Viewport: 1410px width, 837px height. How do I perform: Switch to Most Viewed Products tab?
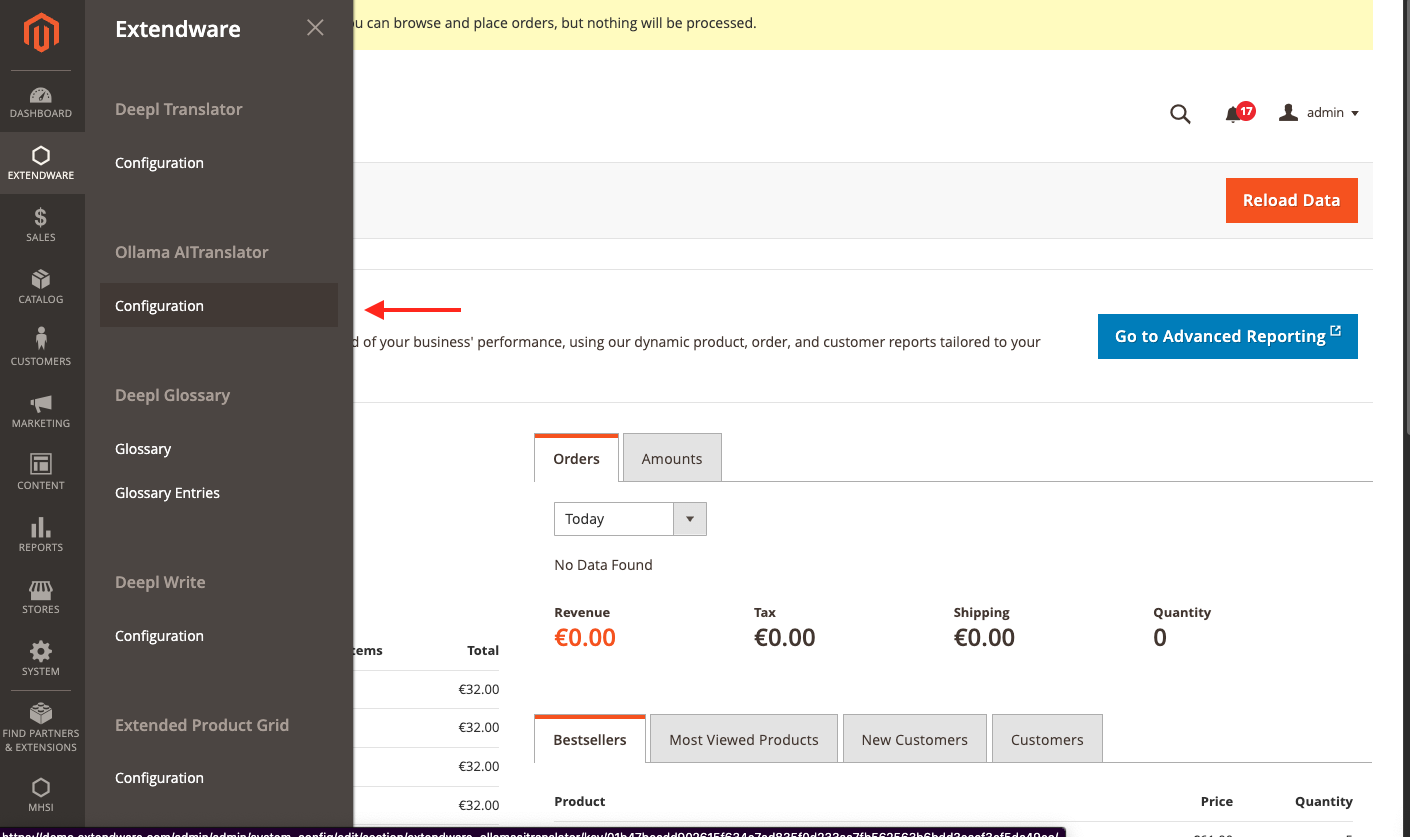[743, 740]
